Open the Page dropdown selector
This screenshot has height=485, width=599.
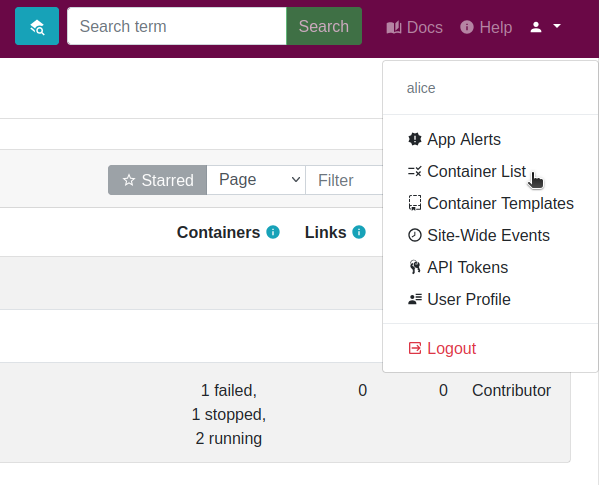pyautogui.click(x=256, y=180)
